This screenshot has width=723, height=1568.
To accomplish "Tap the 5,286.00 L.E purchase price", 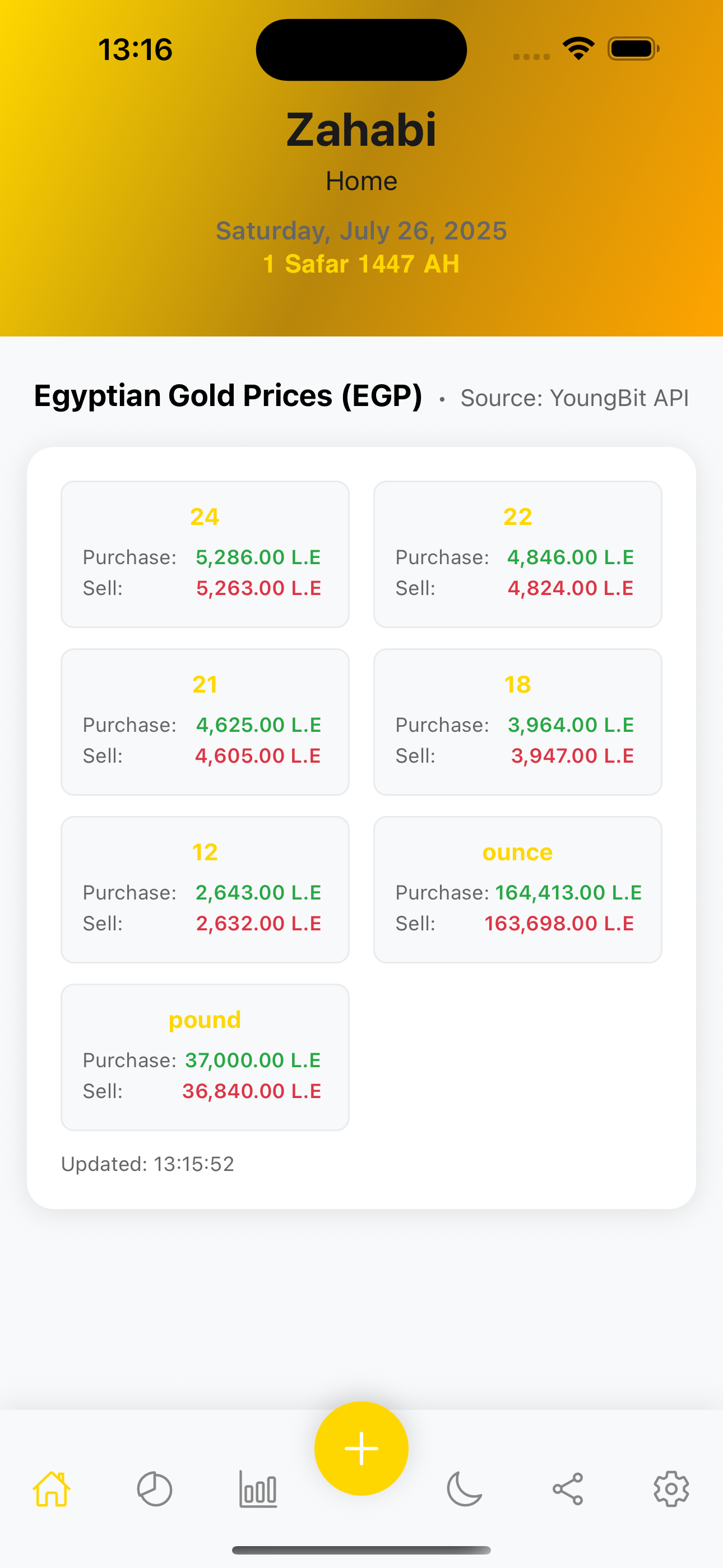I will (x=258, y=557).
